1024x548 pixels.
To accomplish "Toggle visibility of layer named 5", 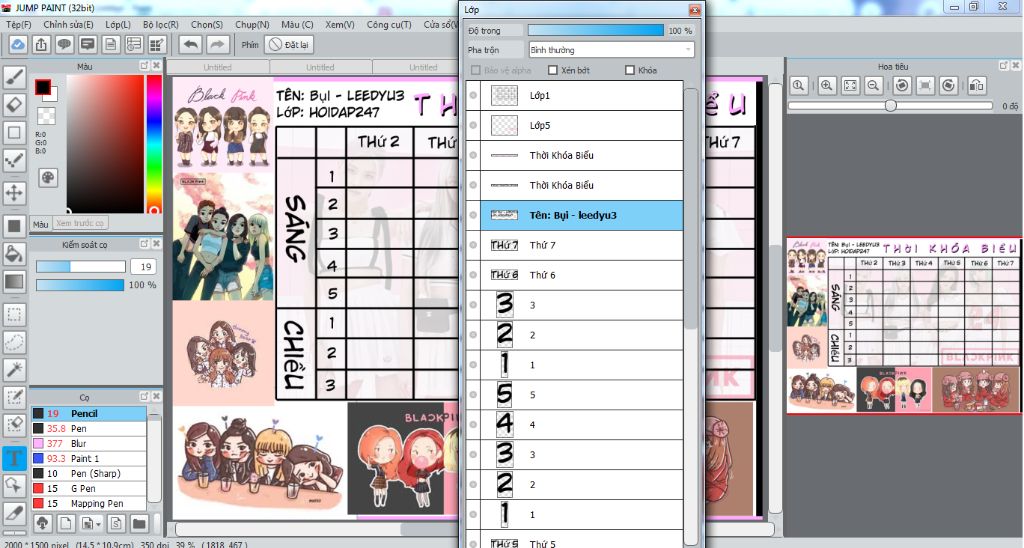I will click(473, 395).
